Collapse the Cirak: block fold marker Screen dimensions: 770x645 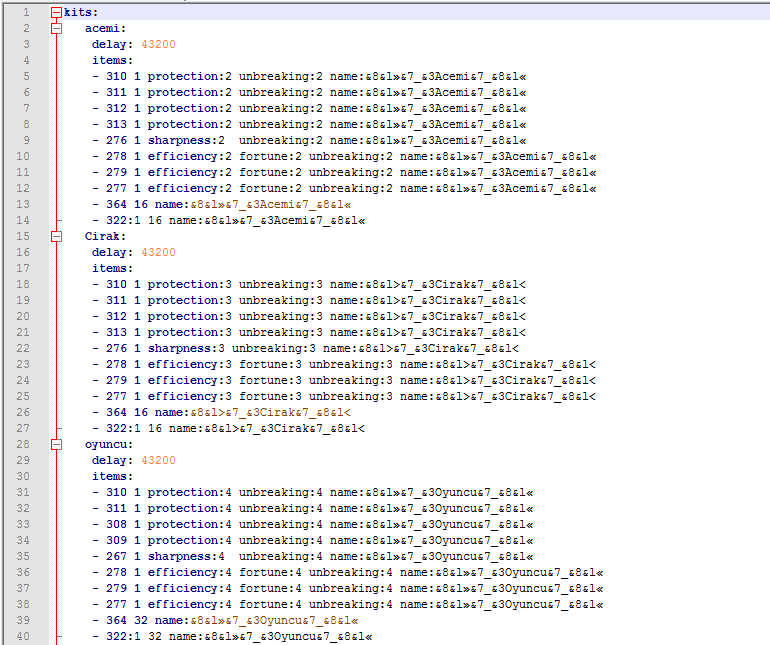(x=56, y=236)
